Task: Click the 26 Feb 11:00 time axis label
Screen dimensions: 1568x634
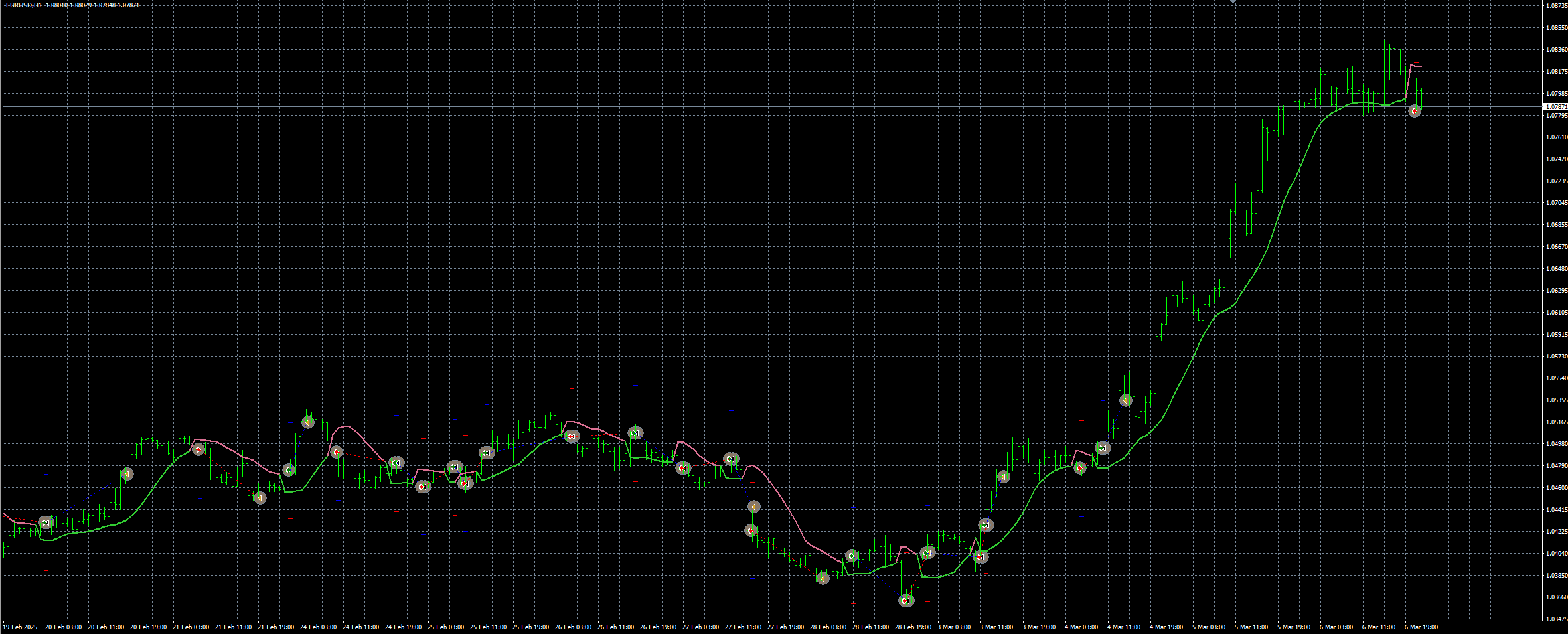Action: (615, 627)
